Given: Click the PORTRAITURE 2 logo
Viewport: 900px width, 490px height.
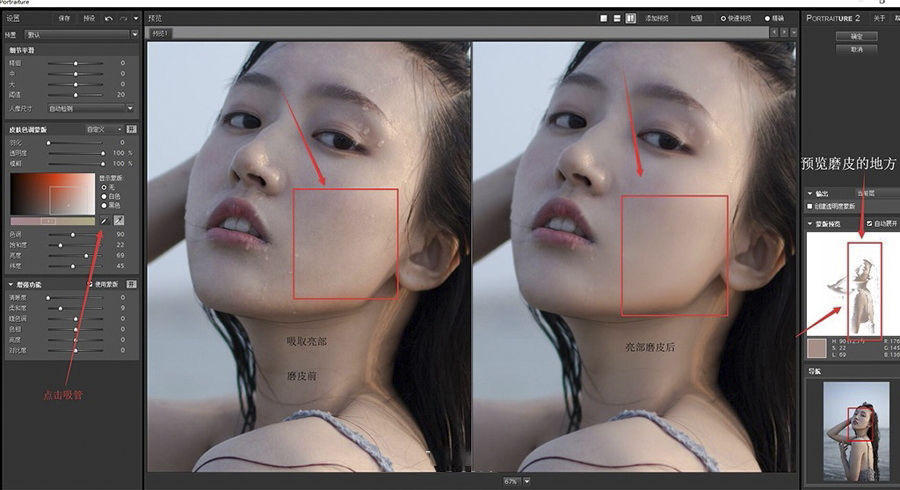Looking at the screenshot, I should [x=833, y=18].
